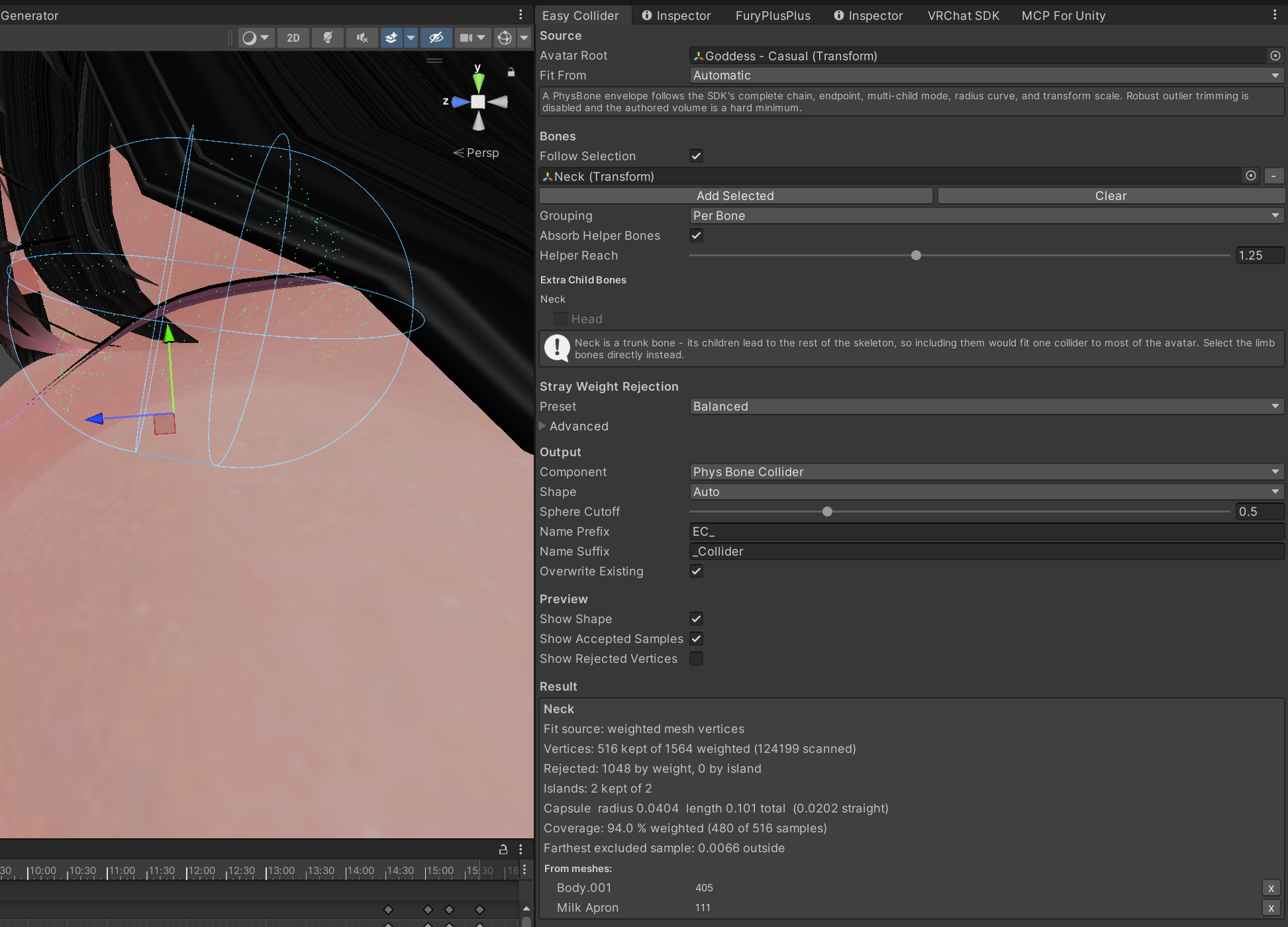
Task: Enable the Show Rejected Vertices checkbox
Action: point(696,658)
